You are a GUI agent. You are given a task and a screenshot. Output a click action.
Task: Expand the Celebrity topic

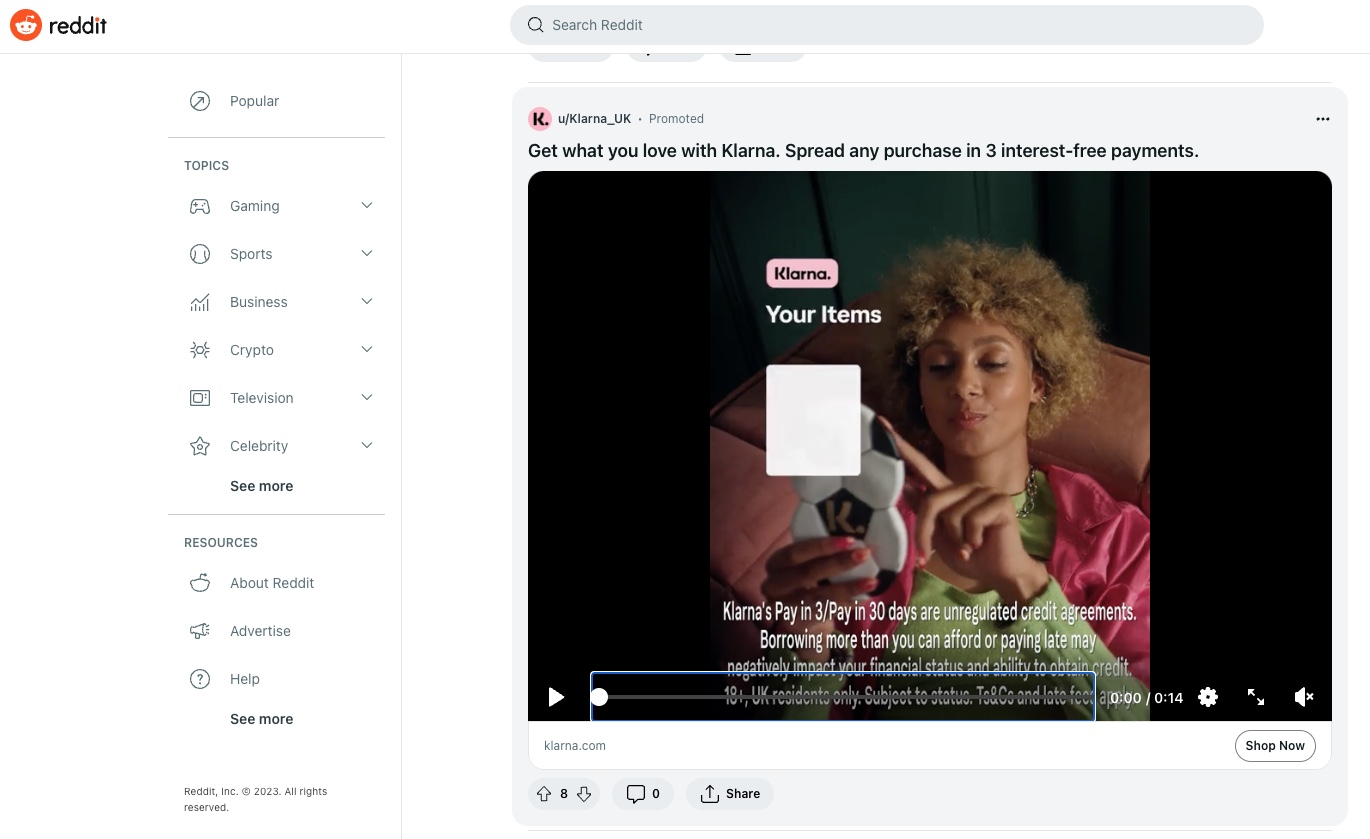(366, 445)
